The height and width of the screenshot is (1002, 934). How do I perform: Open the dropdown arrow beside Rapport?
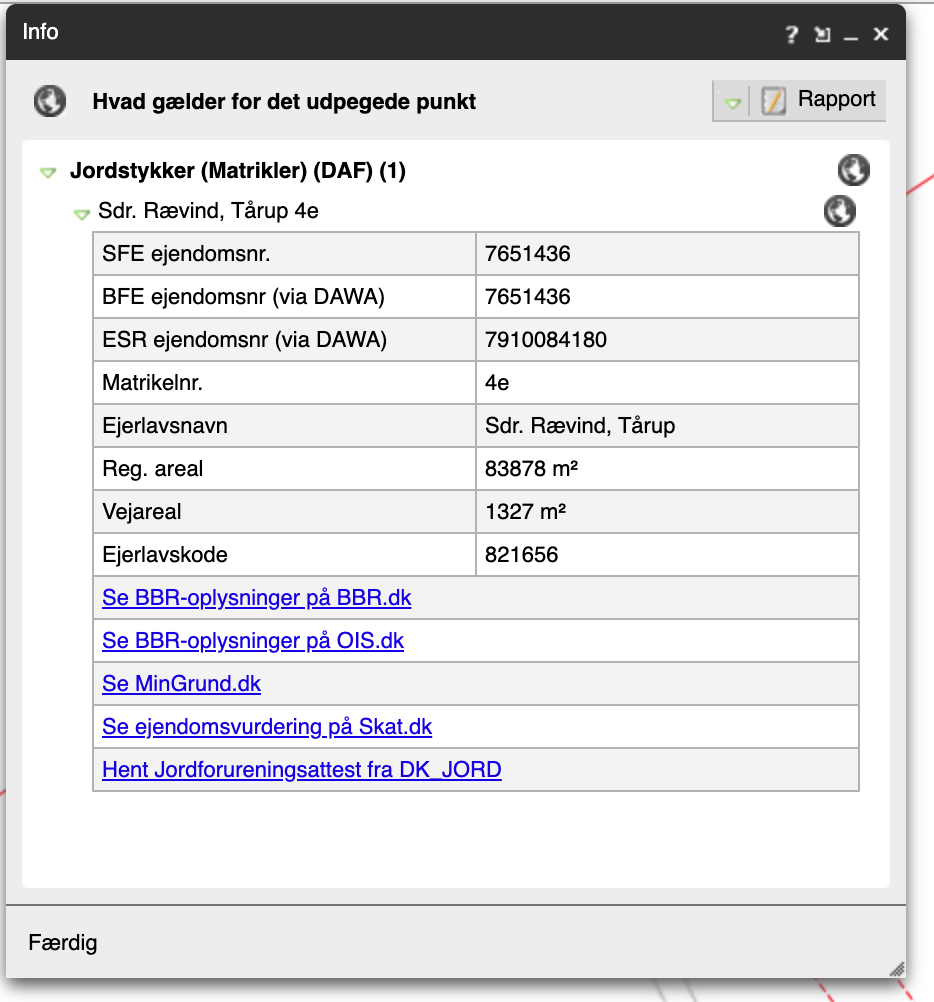(x=734, y=102)
